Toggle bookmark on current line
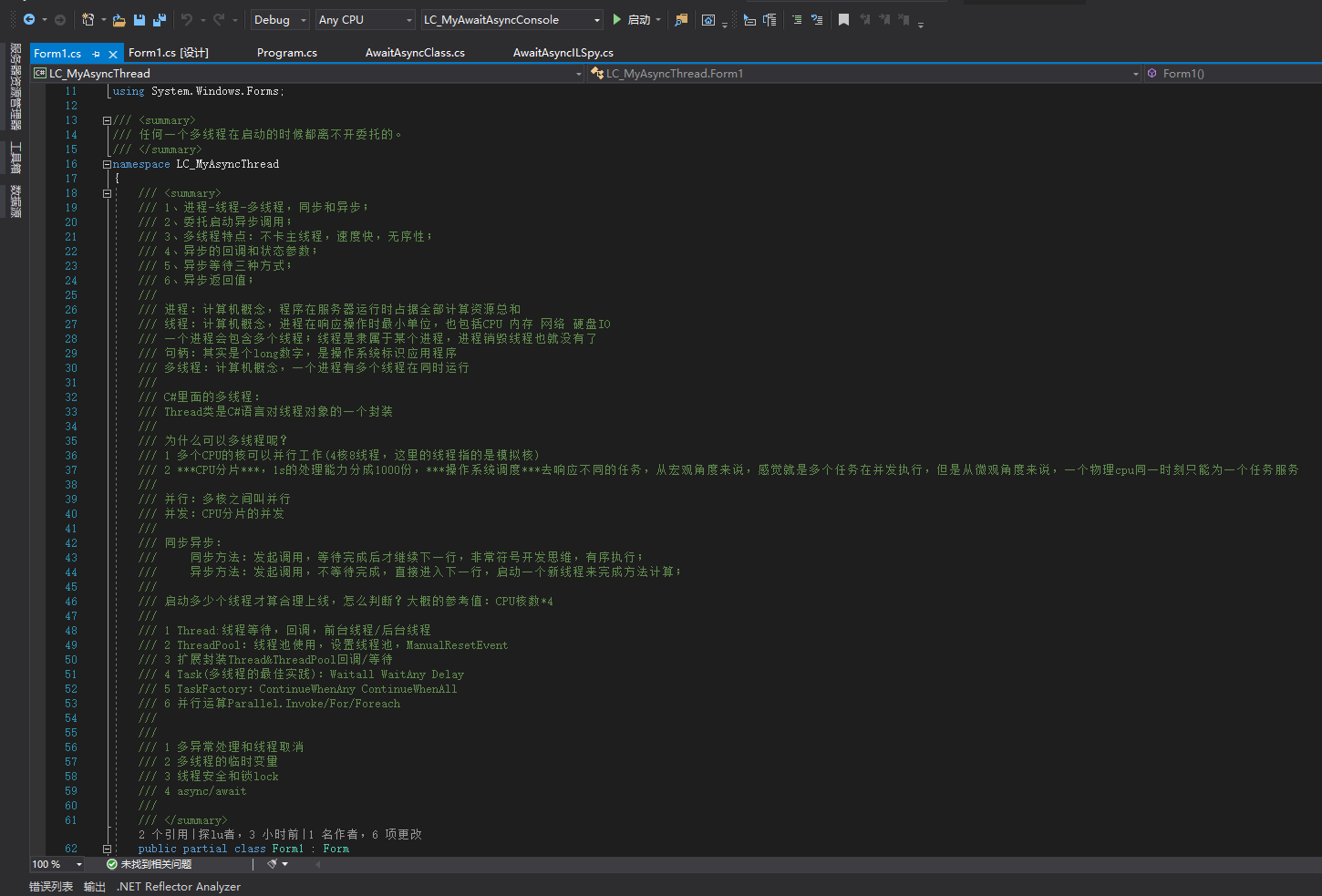Viewport: 1322px width, 896px height. tap(843, 19)
